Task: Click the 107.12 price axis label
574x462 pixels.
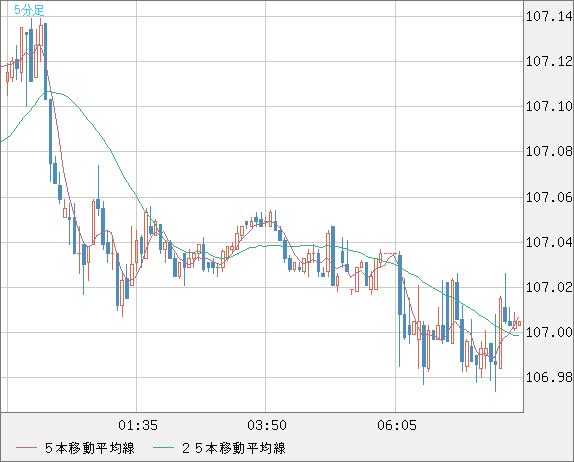Action: pos(549,61)
